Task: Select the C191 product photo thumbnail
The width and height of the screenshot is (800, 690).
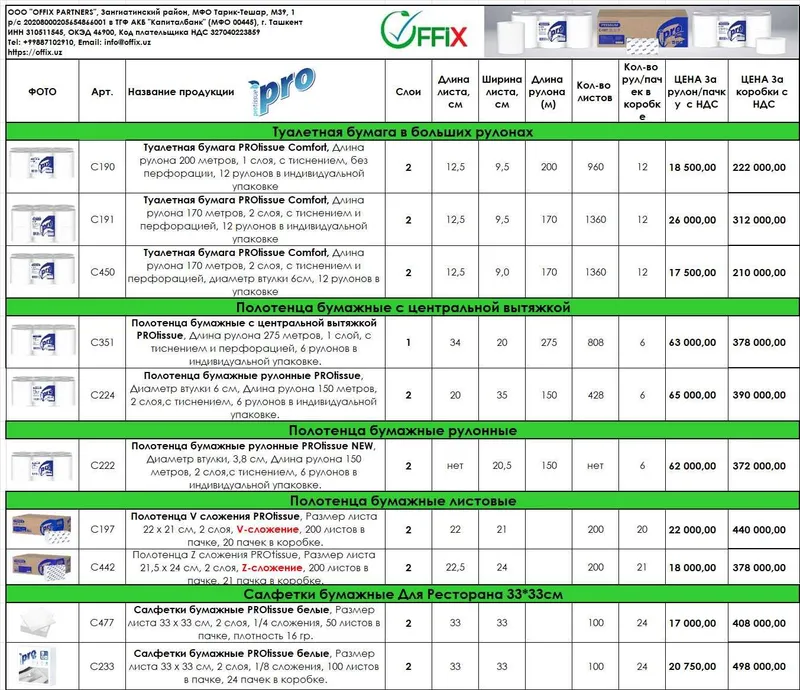Action: [x=42, y=219]
